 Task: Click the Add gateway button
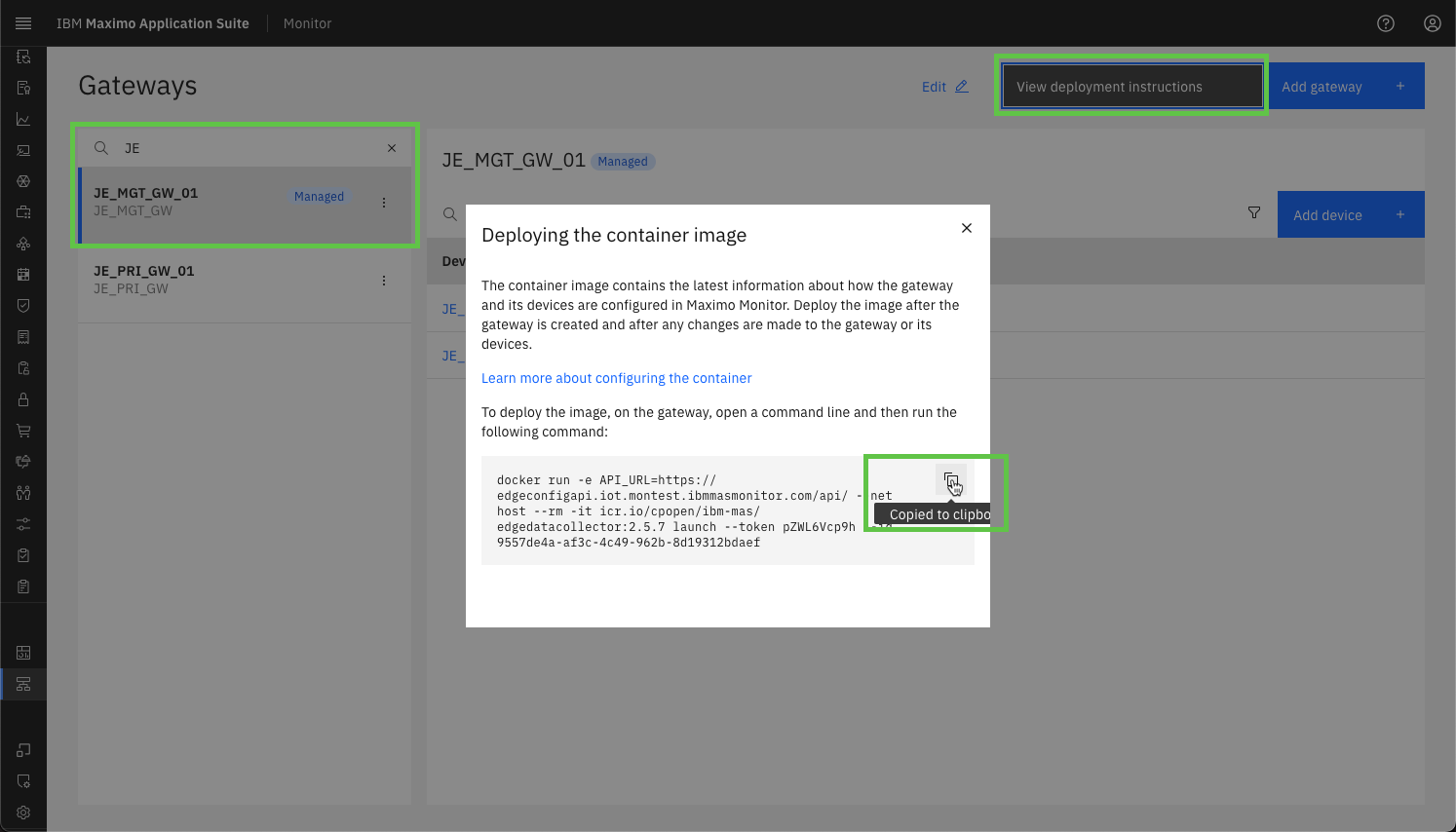coord(1347,86)
